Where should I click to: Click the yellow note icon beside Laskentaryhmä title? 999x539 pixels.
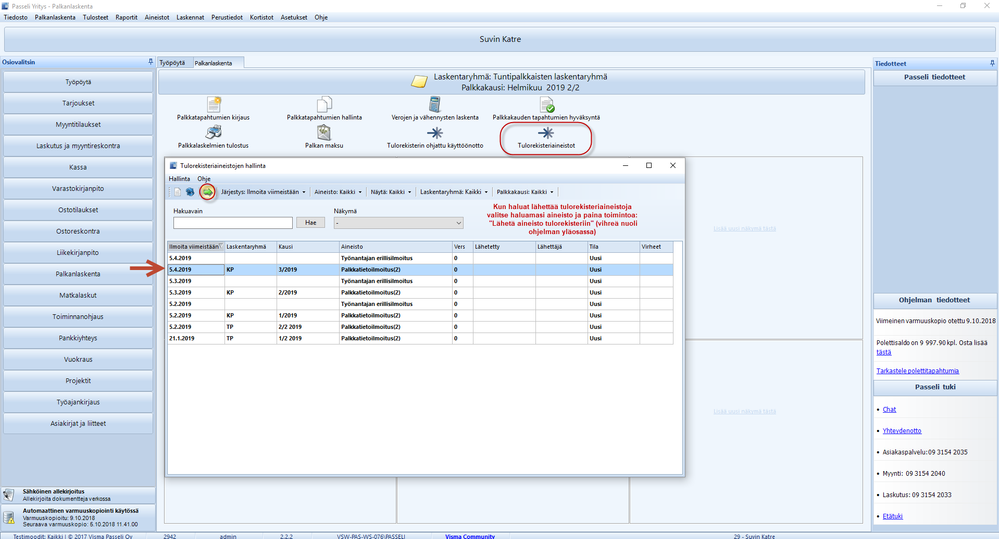coord(419,82)
